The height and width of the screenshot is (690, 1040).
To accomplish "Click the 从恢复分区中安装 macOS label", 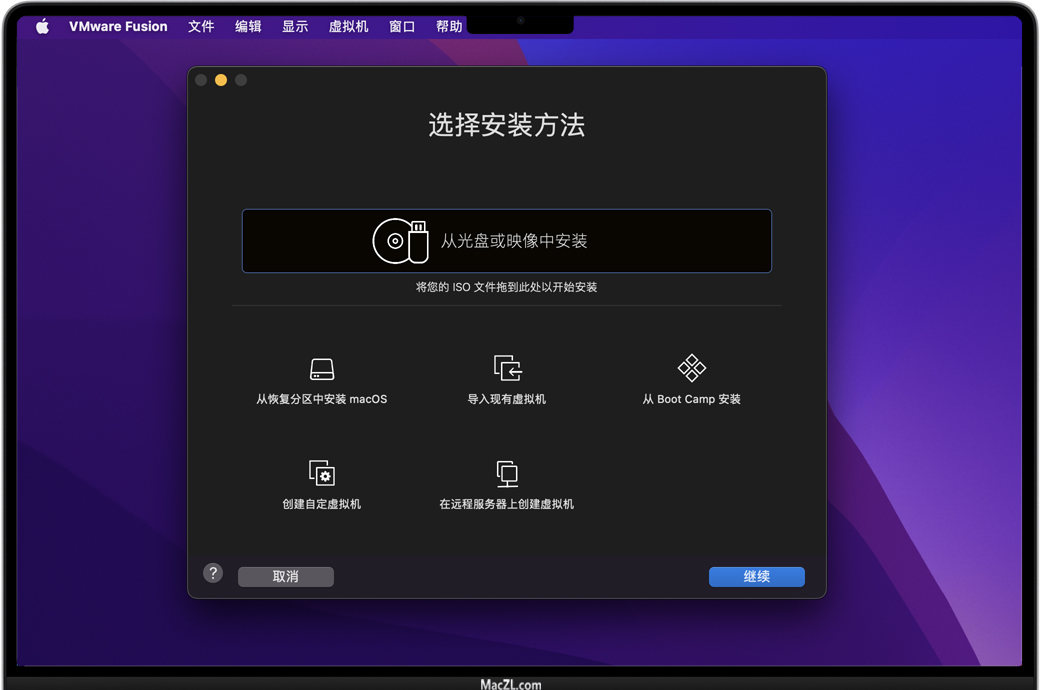I will pyautogui.click(x=322, y=399).
